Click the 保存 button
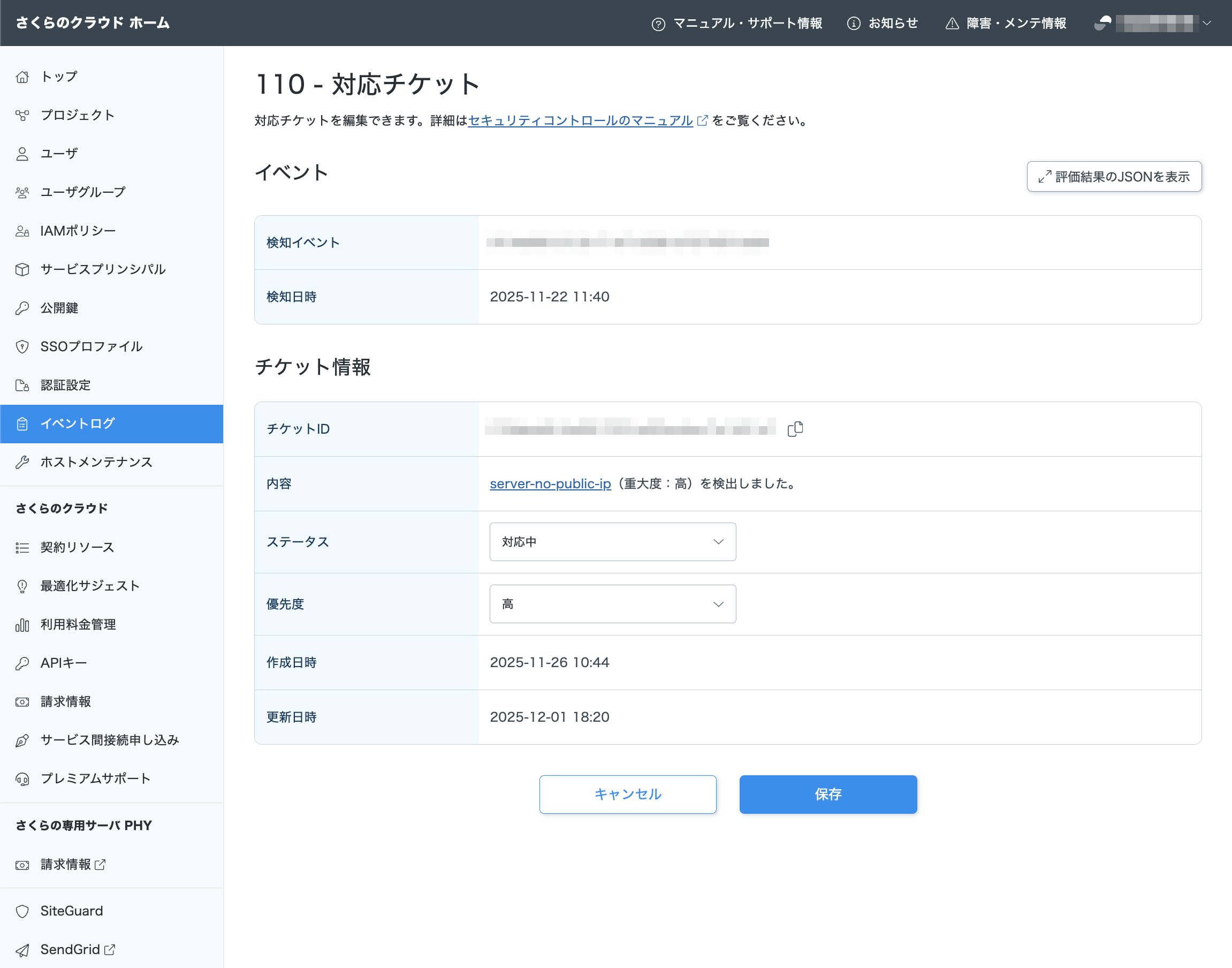This screenshot has width=1232, height=968. [x=827, y=794]
